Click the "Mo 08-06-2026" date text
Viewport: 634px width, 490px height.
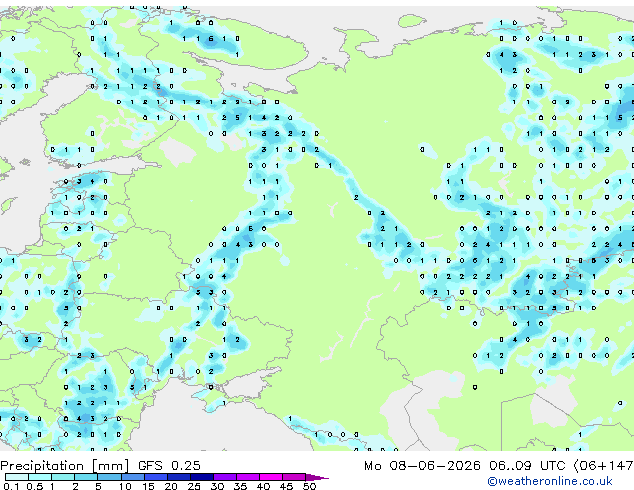click(x=422, y=466)
